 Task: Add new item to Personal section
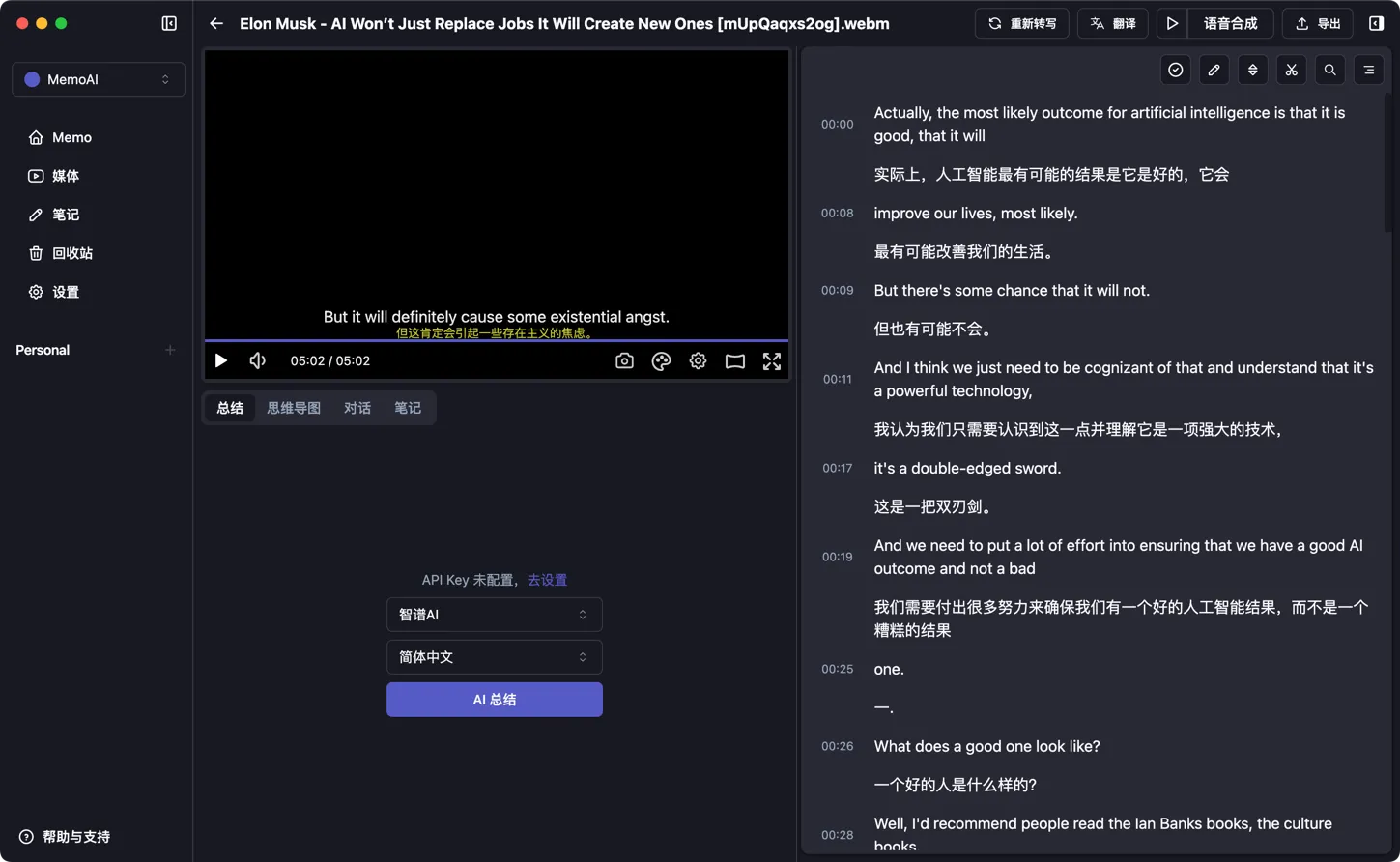170,350
